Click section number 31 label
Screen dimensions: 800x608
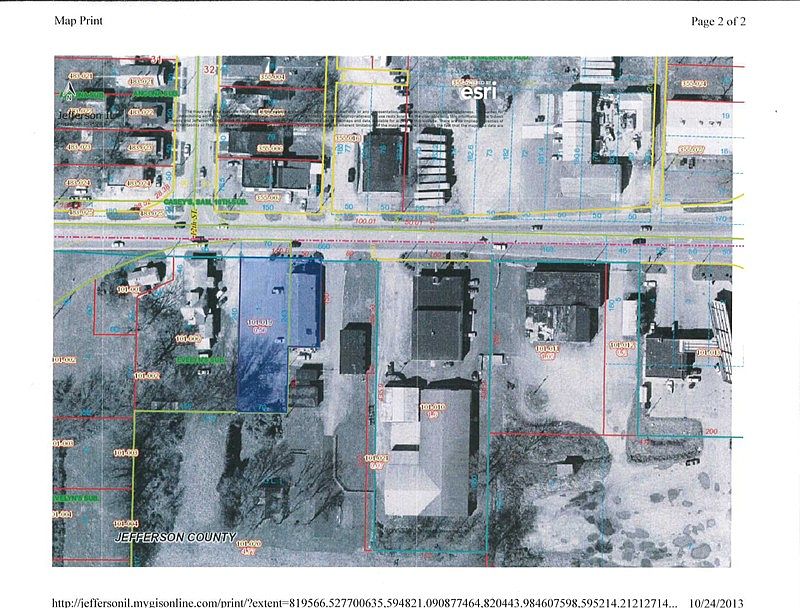coord(156,61)
